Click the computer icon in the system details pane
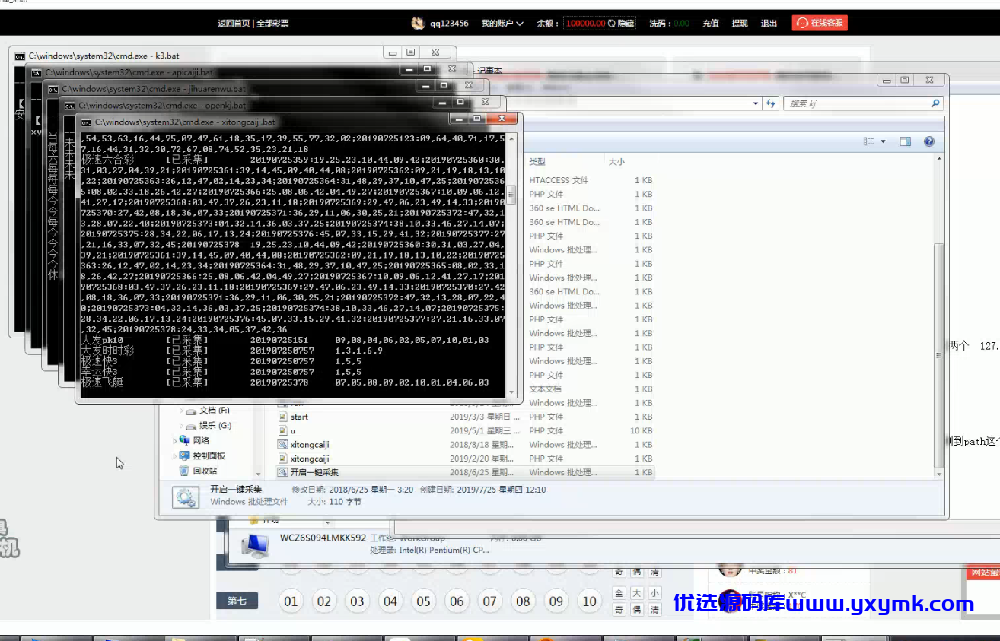The image size is (1000, 641). point(255,546)
